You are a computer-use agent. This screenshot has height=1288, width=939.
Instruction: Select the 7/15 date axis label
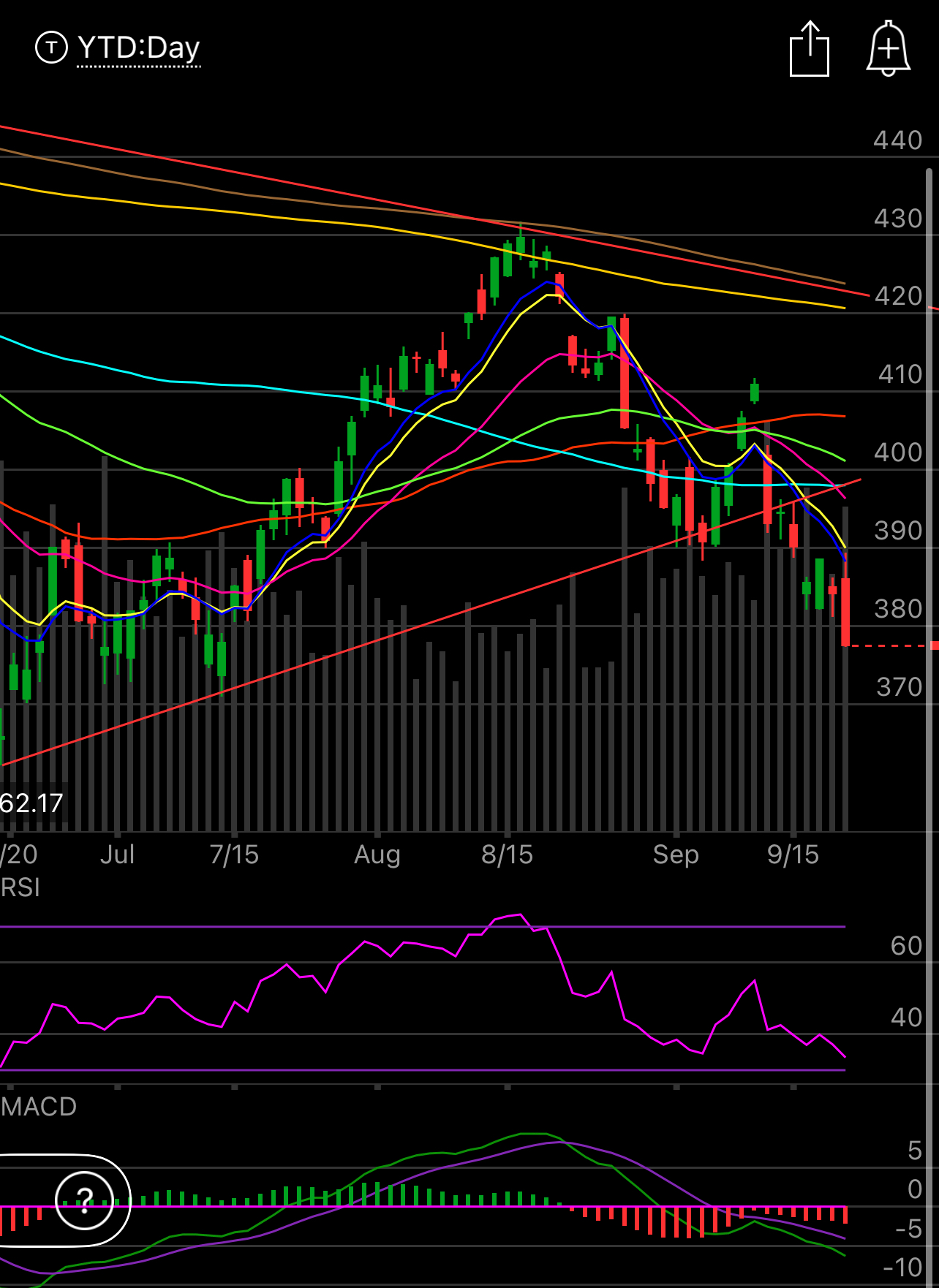[234, 854]
